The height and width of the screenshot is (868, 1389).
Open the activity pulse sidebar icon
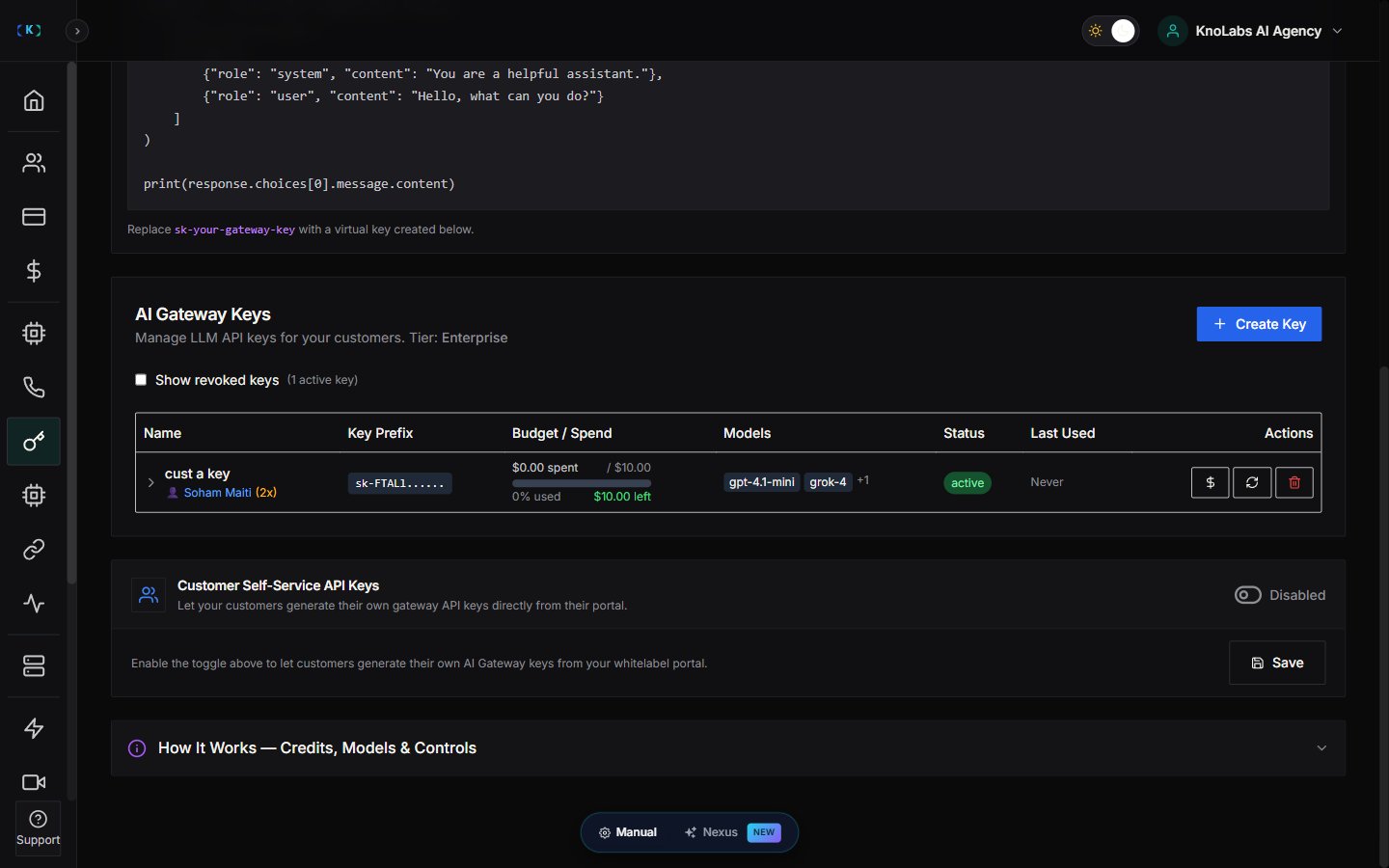click(34, 604)
